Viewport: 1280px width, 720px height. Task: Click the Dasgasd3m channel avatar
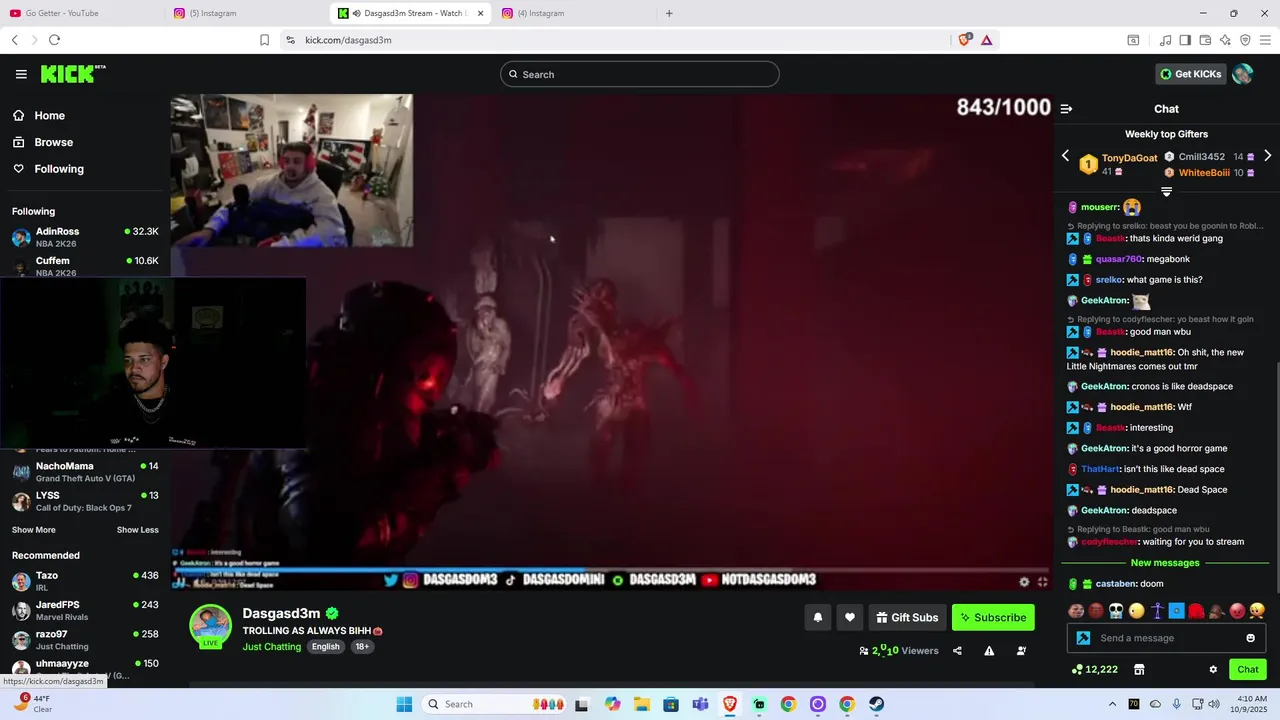click(210, 625)
